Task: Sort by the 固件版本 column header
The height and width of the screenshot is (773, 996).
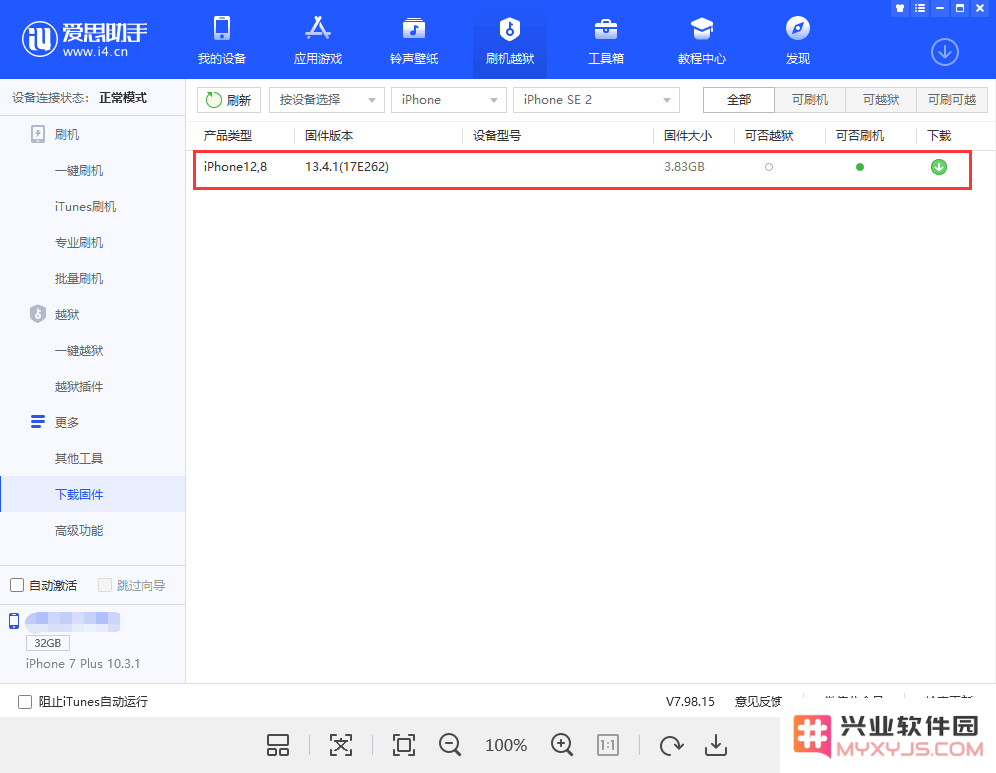Action: 328,135
